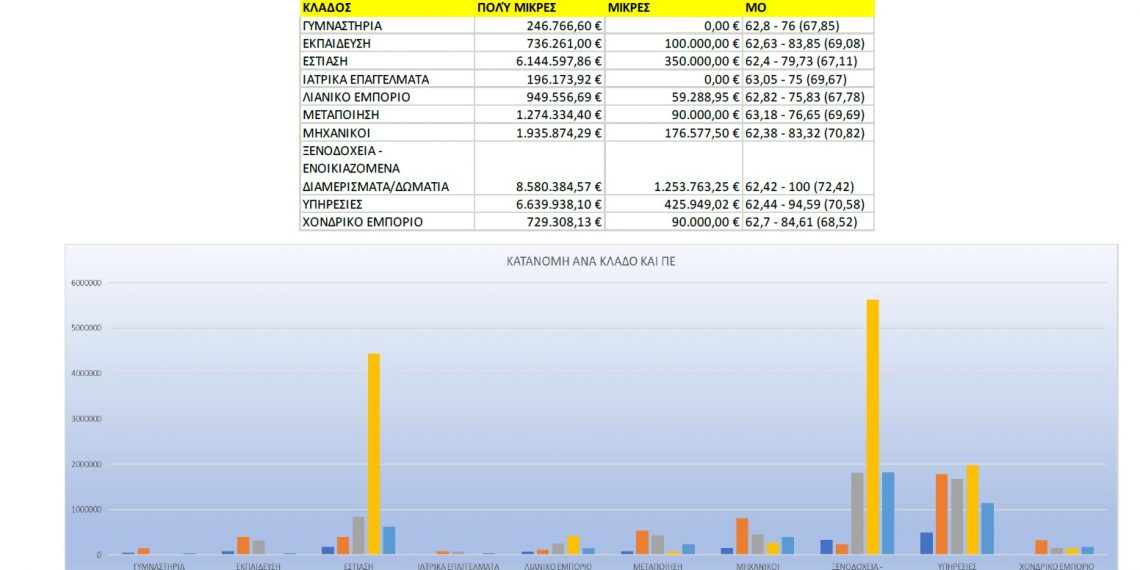Click the ΧΟΝΔΡΙΚΟ ΕΜΠΟΡΙΟ table row label
The image size is (1140, 570).
point(362,222)
